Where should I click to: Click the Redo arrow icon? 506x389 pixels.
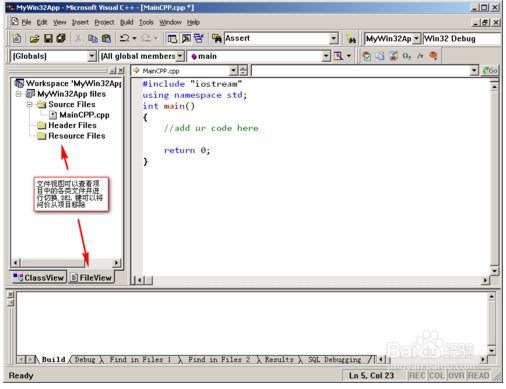[x=146, y=39]
